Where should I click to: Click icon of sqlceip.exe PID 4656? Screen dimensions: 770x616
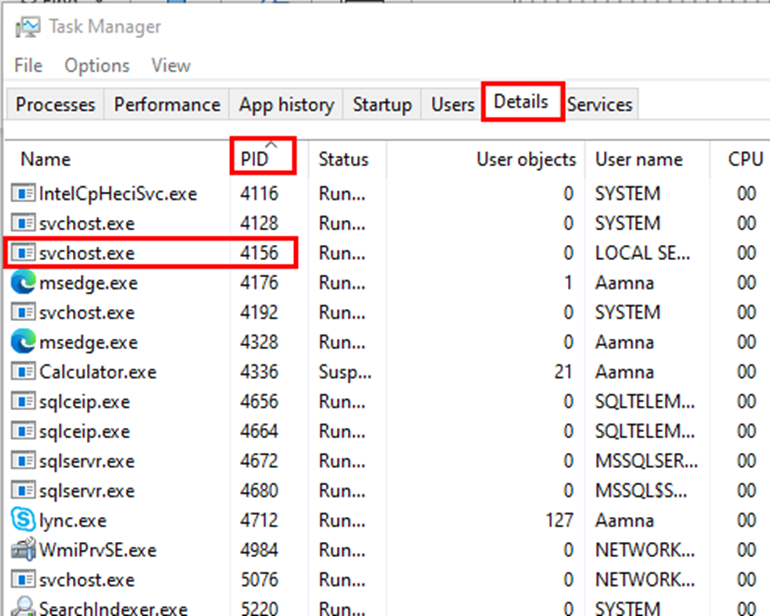(x=23, y=401)
